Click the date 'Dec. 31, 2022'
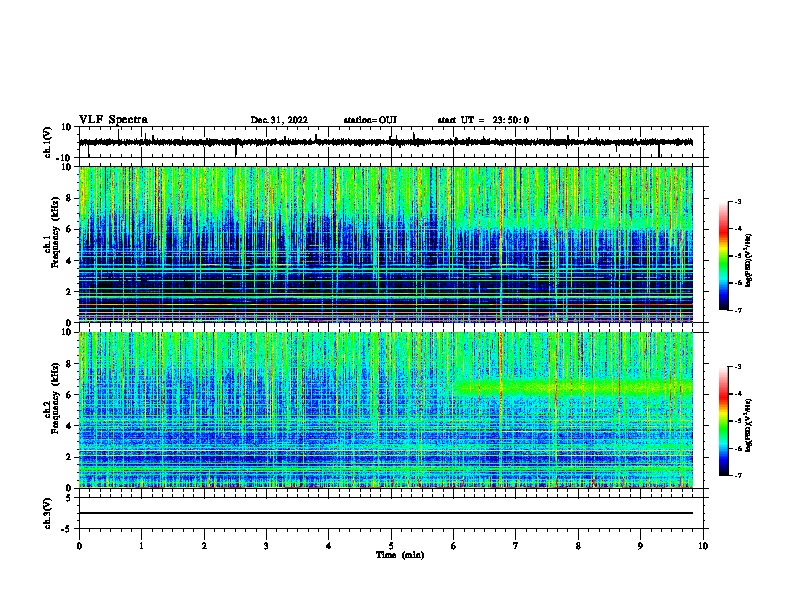This screenshot has width=792, height=612. coord(279,120)
